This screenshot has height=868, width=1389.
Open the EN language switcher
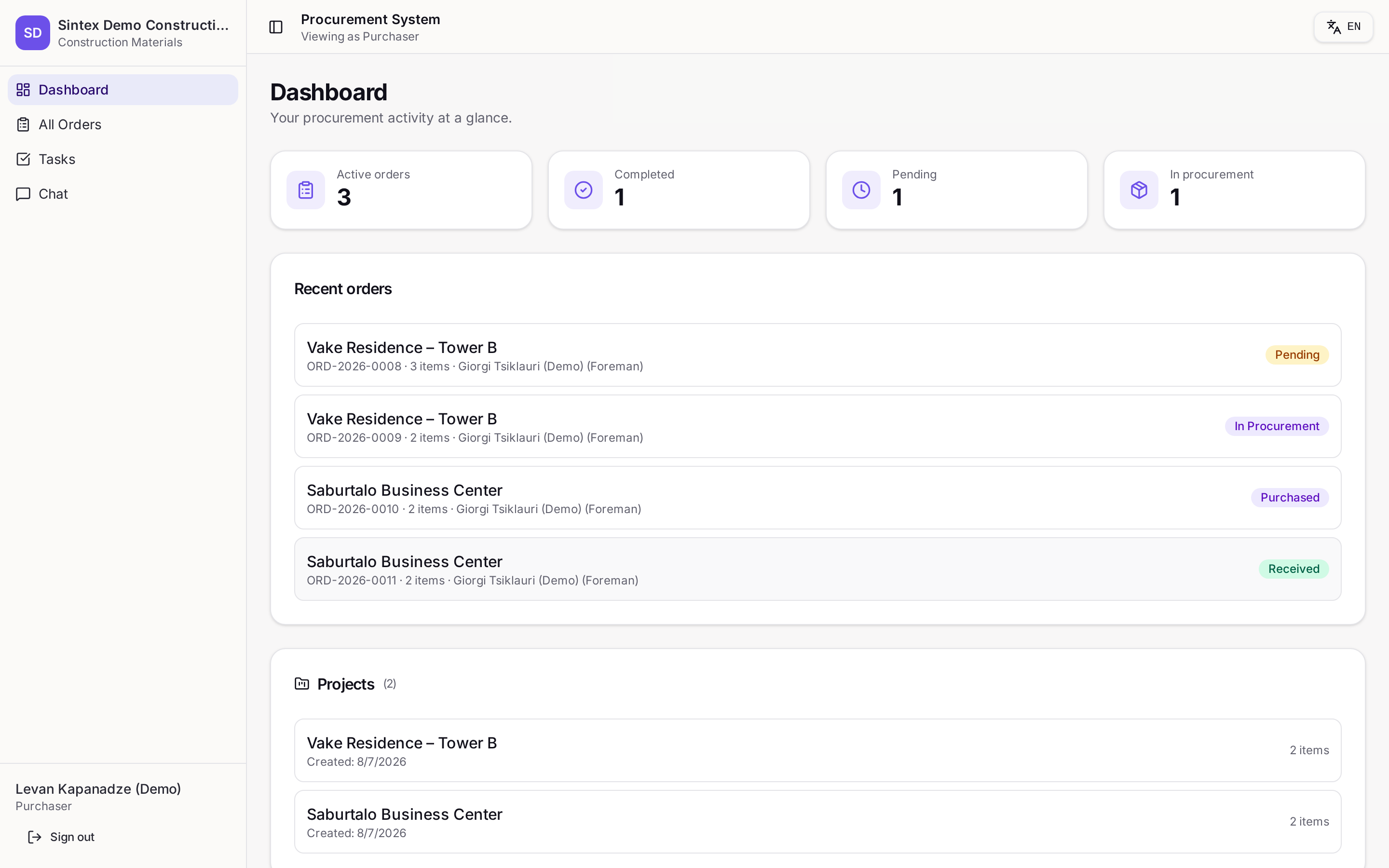tap(1343, 27)
